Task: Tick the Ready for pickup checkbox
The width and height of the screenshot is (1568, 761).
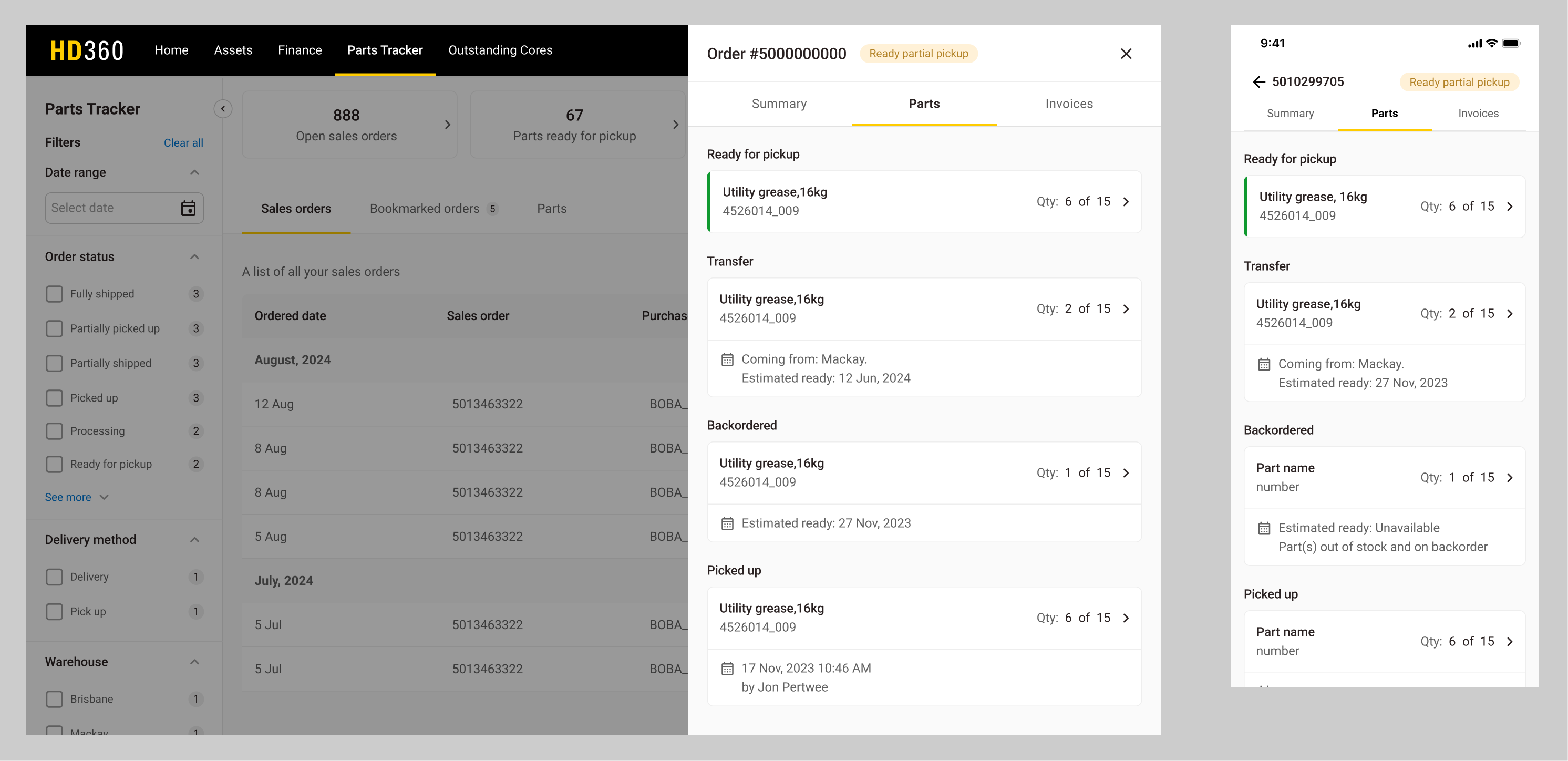Action: (x=54, y=465)
